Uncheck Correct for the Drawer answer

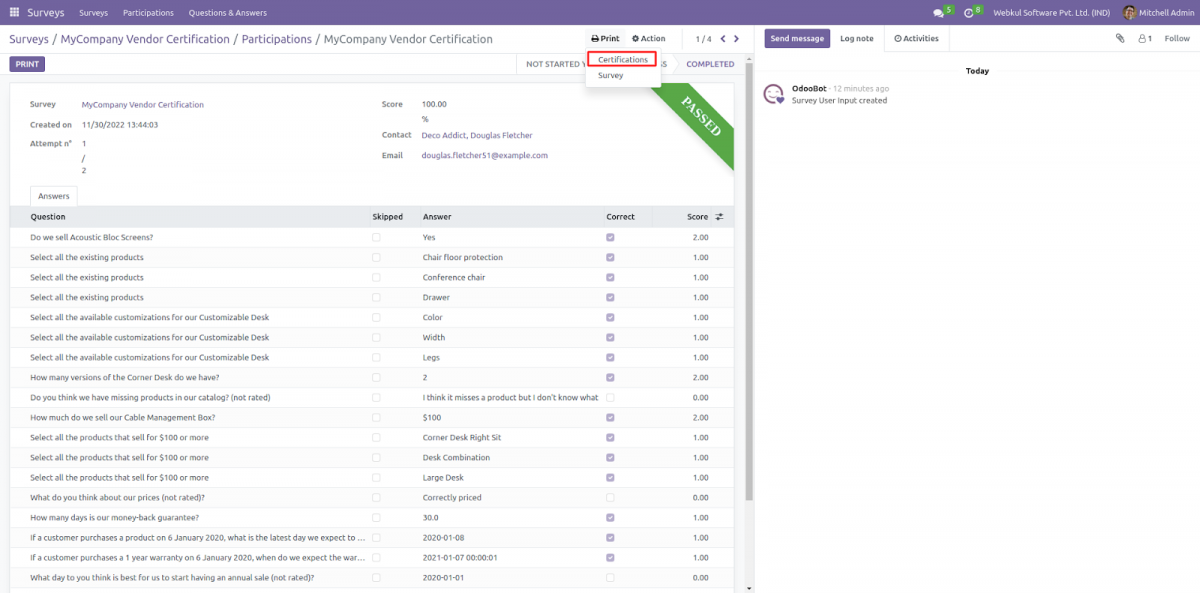pyautogui.click(x=610, y=297)
